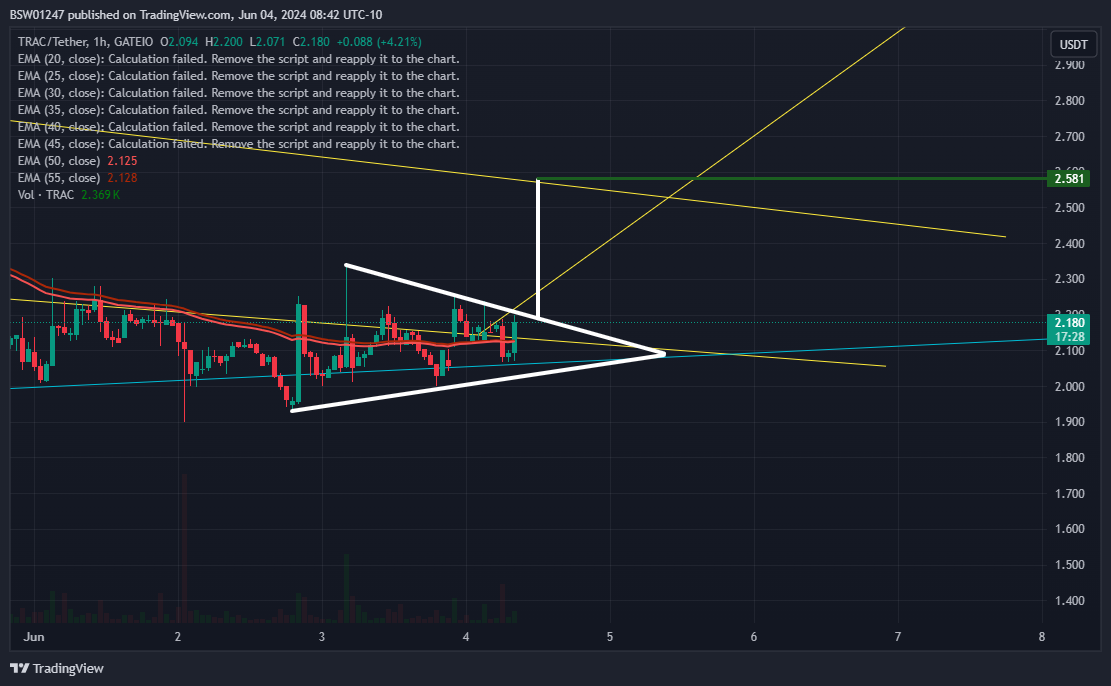Click the 2.300 price axis label
The image size is (1111, 686).
[x=1069, y=279]
